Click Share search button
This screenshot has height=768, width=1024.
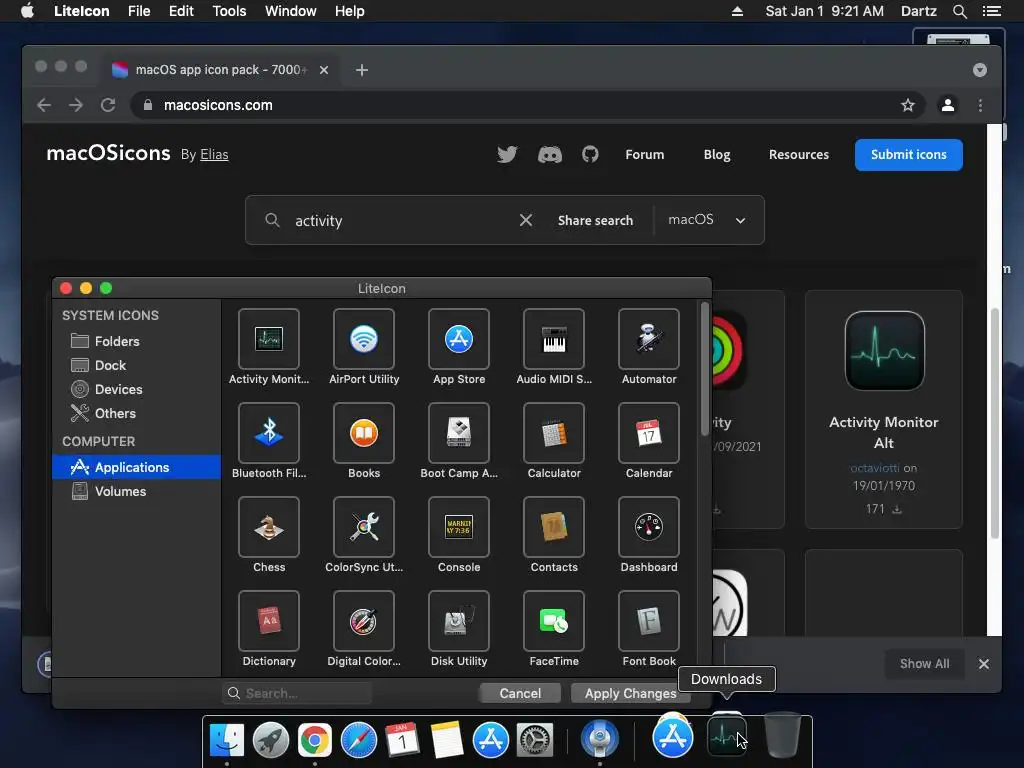595,221
